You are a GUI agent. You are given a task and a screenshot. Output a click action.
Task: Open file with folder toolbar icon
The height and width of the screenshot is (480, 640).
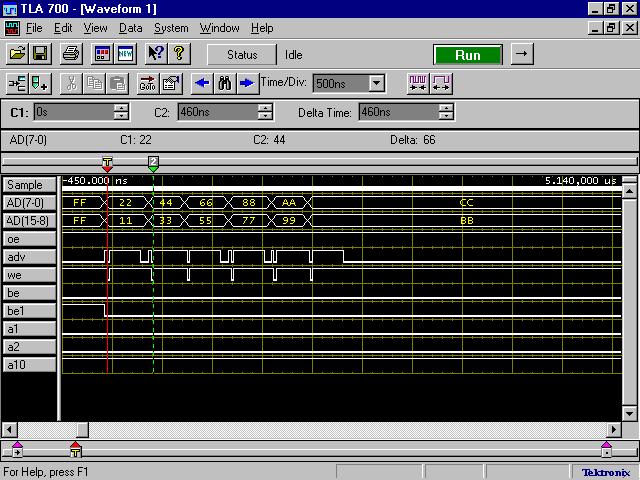(x=18, y=53)
